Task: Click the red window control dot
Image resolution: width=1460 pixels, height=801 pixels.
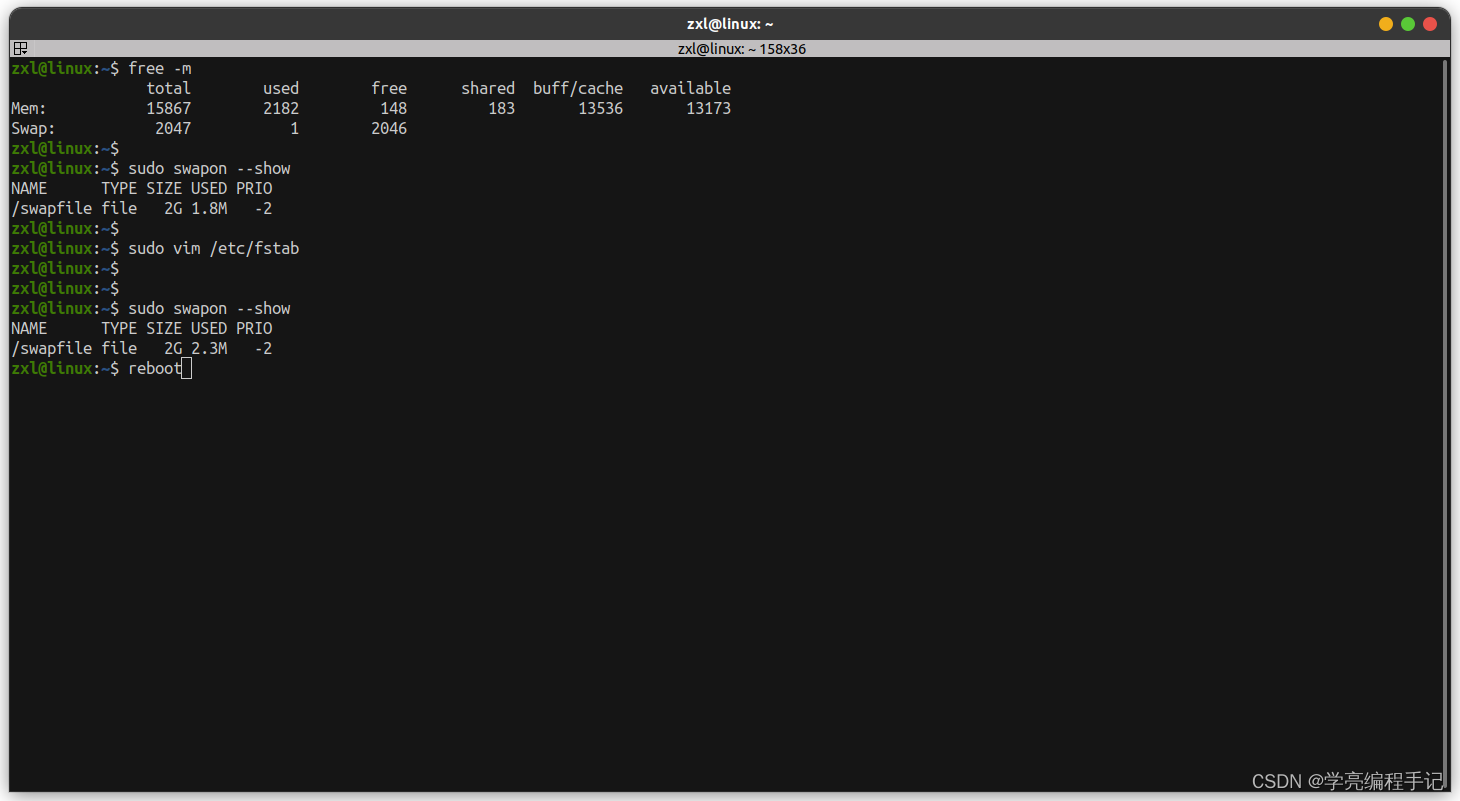Action: click(x=1431, y=23)
